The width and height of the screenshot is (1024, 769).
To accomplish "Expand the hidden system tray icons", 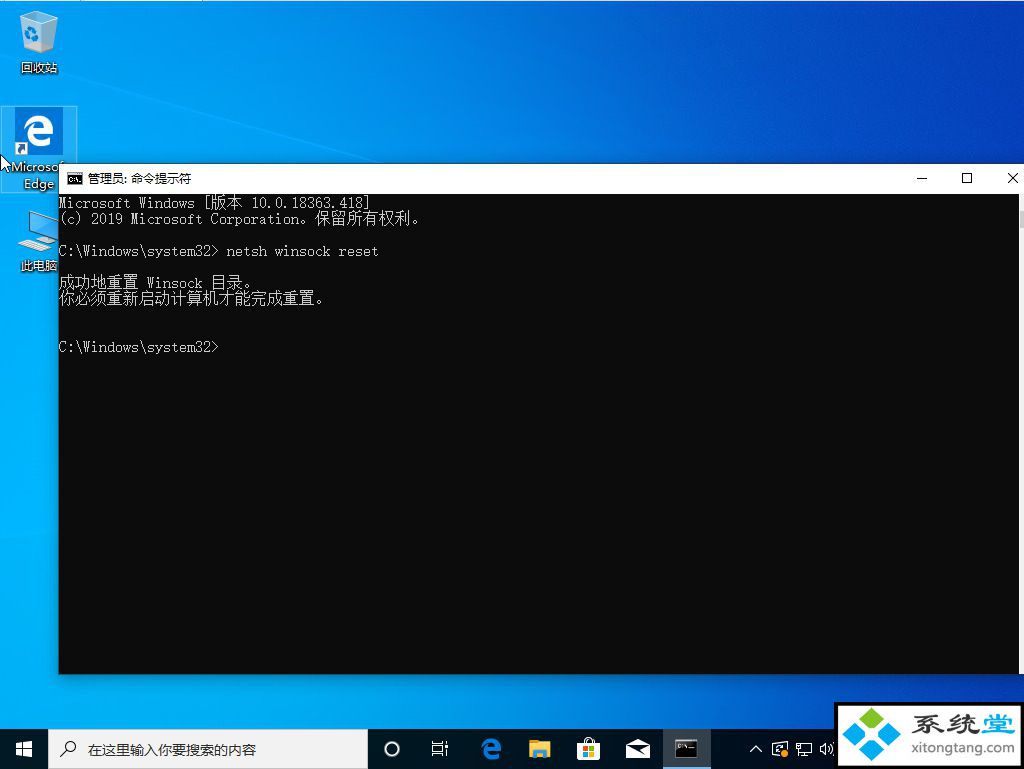I will [756, 749].
